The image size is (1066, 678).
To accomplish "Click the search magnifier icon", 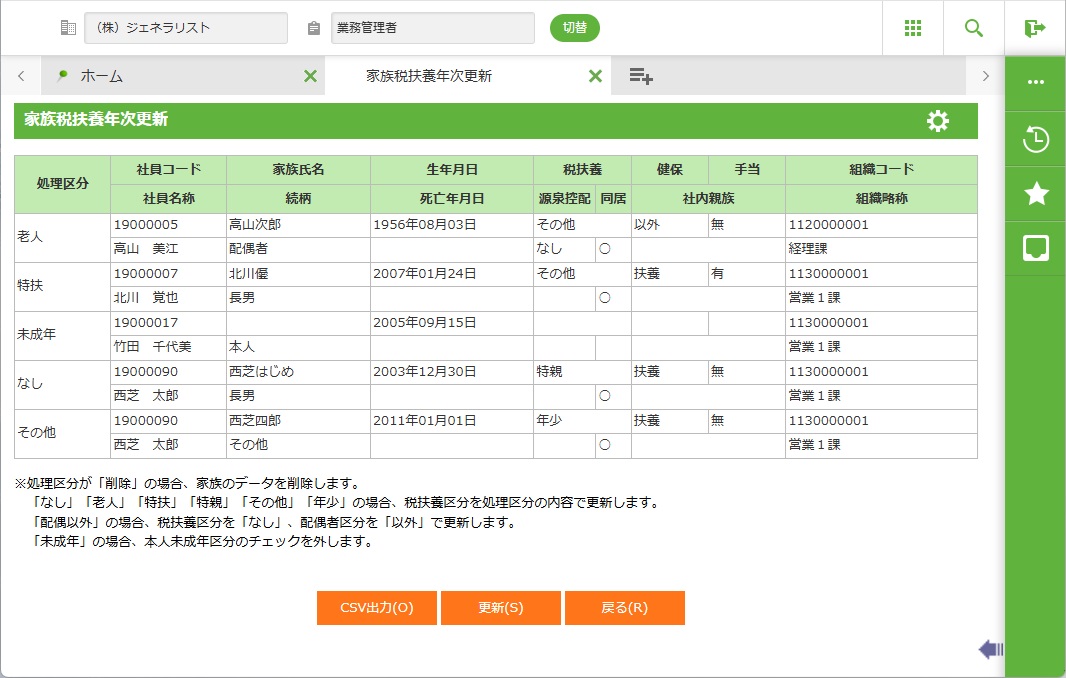I will pyautogui.click(x=973, y=28).
